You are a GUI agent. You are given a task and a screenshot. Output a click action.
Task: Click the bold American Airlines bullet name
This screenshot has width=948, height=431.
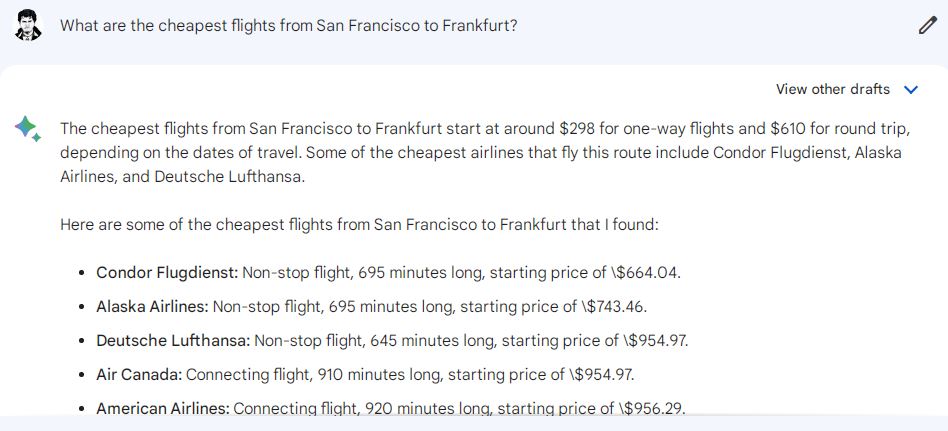pyautogui.click(x=163, y=409)
